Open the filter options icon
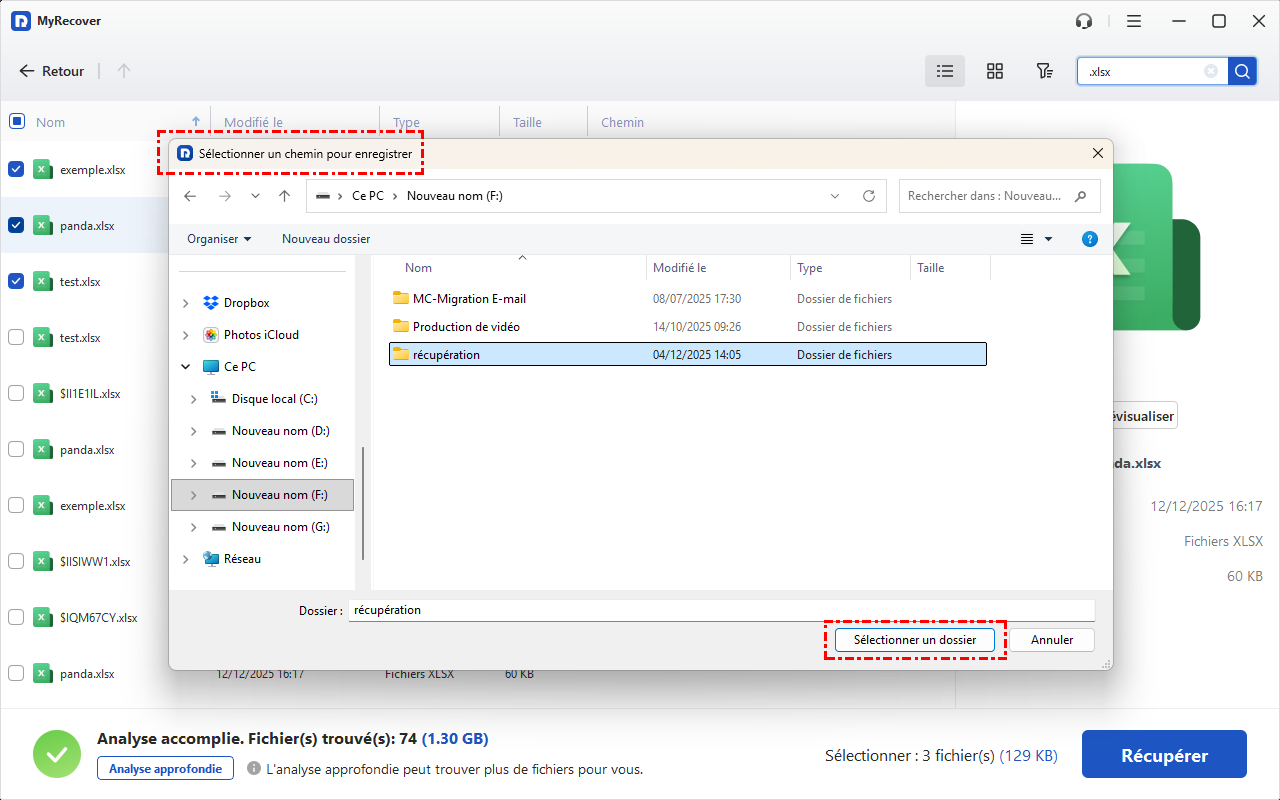Viewport: 1280px width, 800px height. tap(1044, 71)
